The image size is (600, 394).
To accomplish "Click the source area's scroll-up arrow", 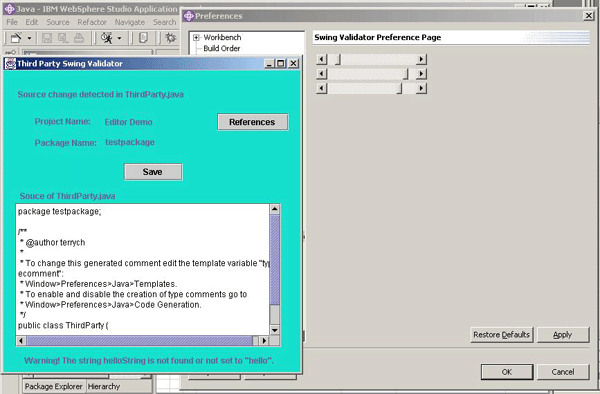I will click(275, 209).
